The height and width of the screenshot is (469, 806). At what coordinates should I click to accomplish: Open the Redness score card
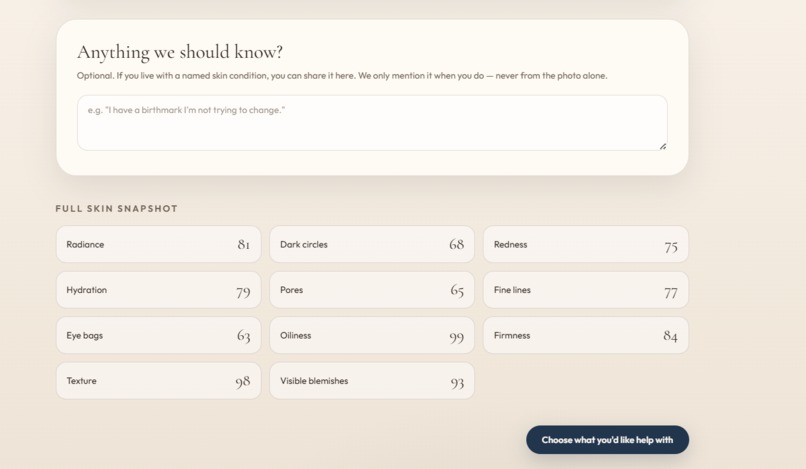point(585,244)
